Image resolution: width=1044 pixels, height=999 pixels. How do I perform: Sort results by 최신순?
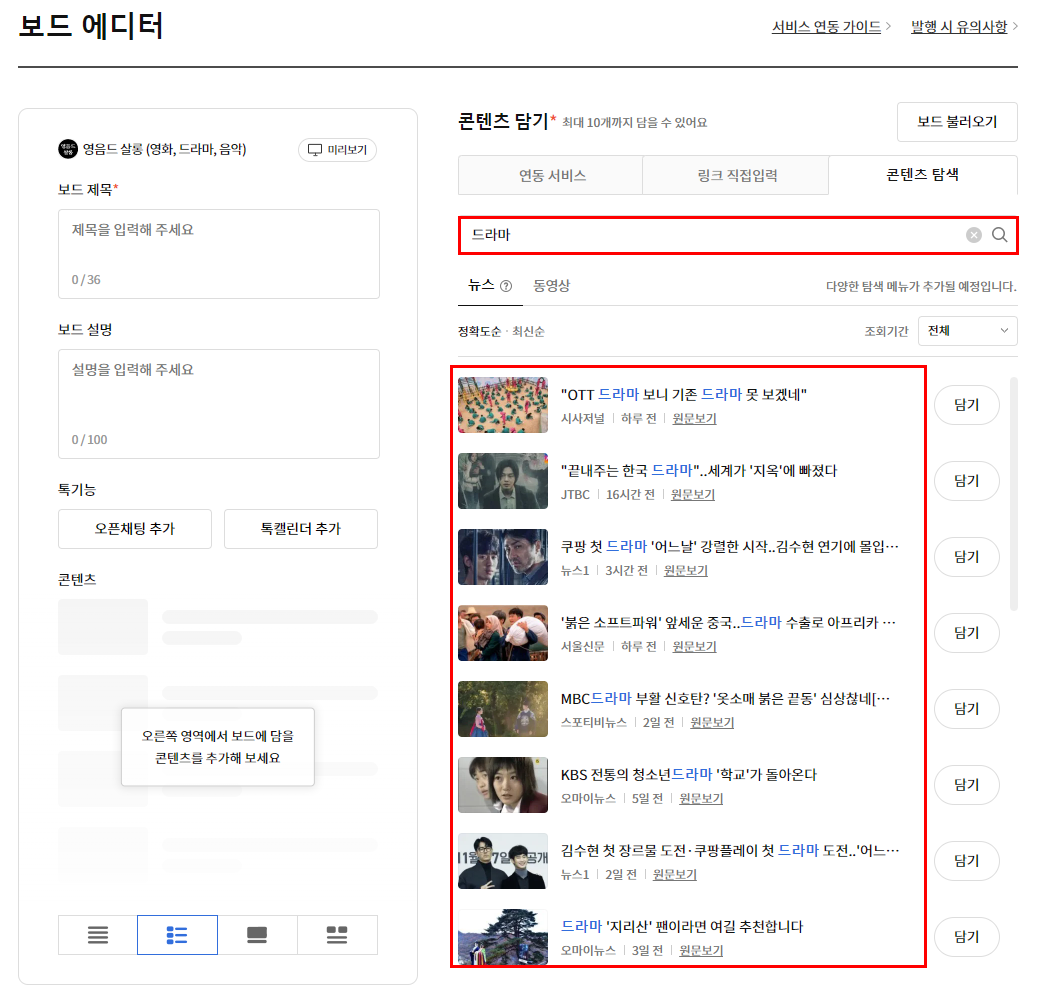(x=528, y=332)
